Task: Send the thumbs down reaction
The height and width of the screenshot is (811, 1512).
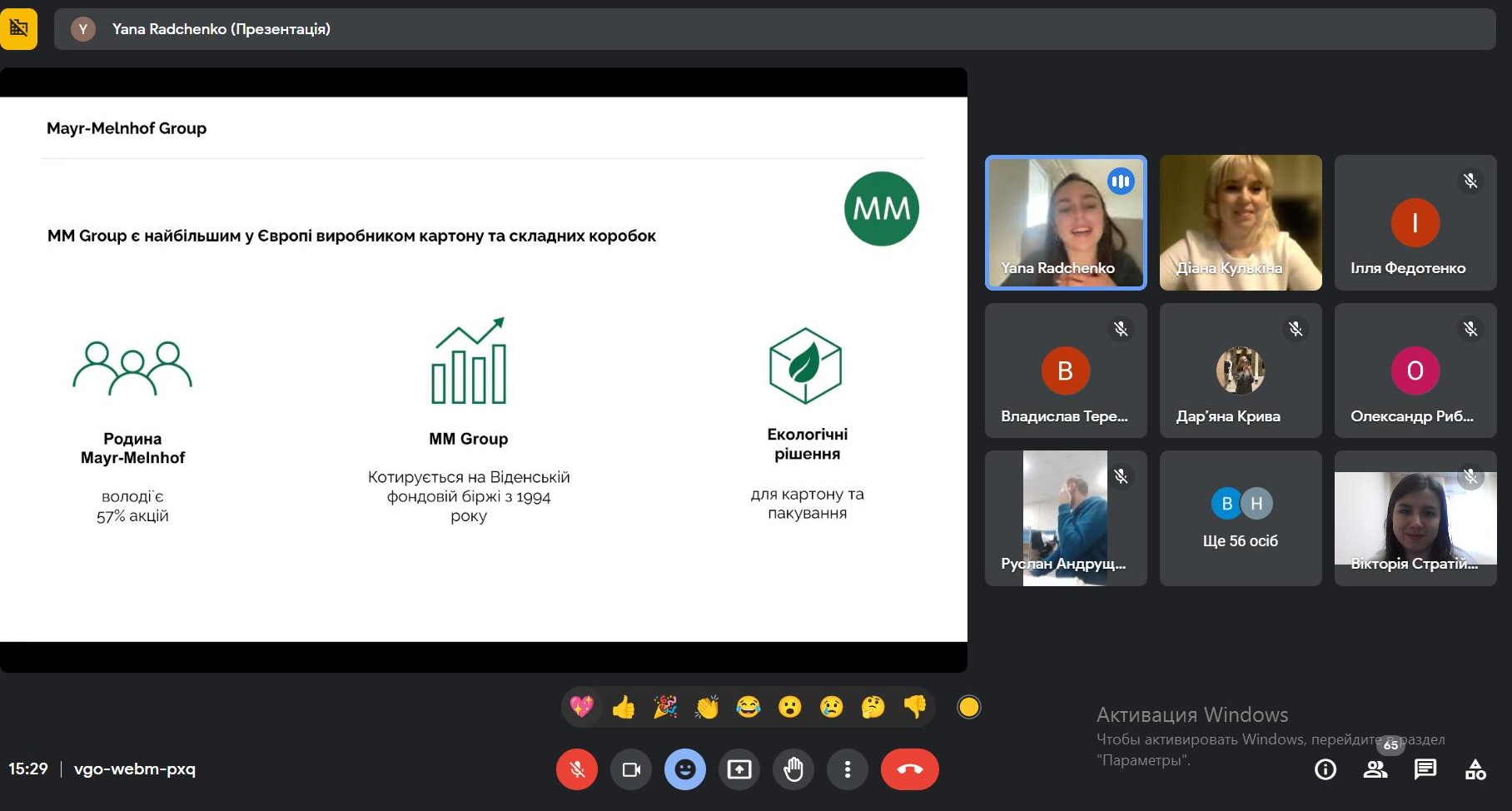Action: coord(914,707)
